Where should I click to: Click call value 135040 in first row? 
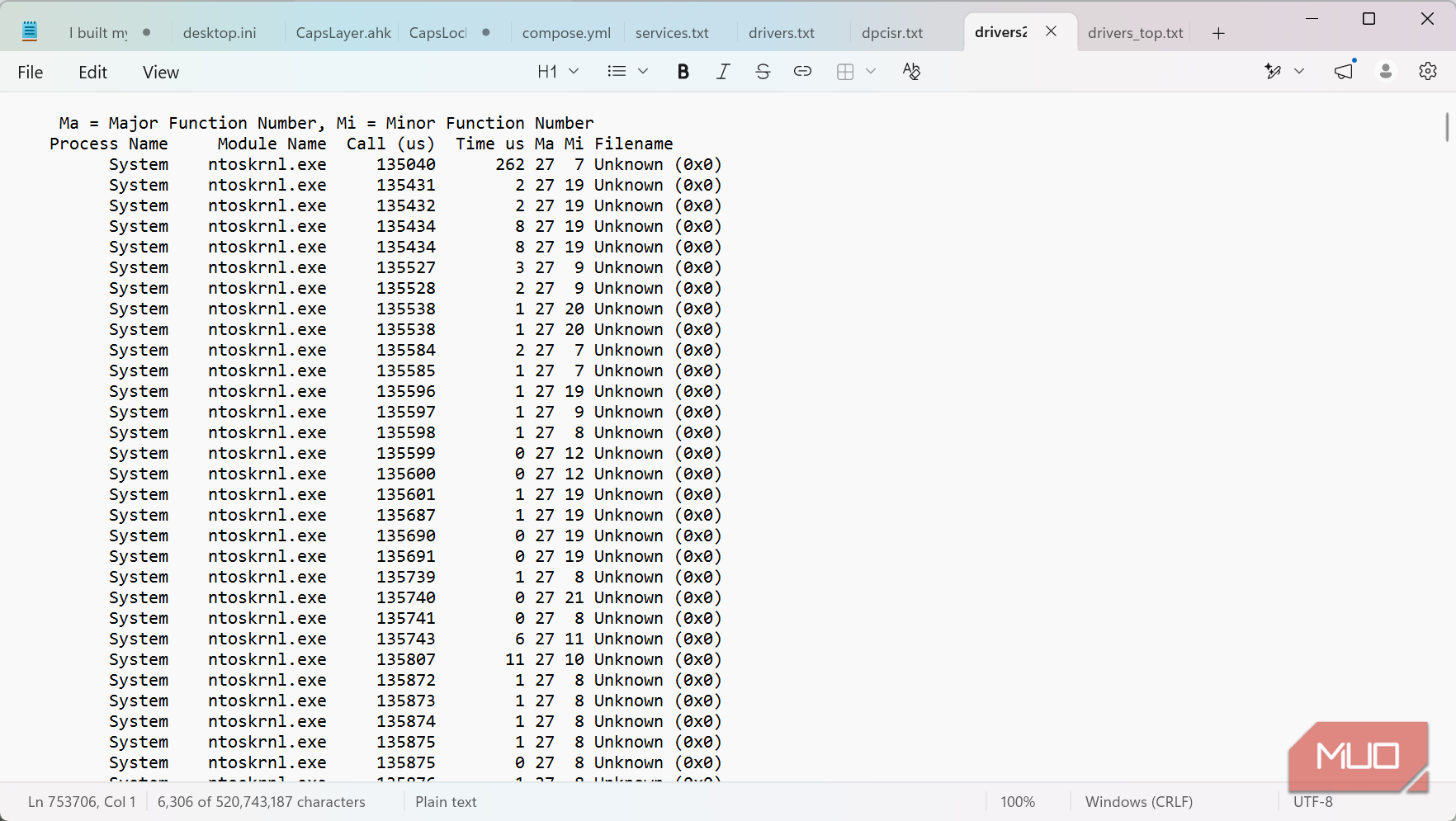pos(406,164)
